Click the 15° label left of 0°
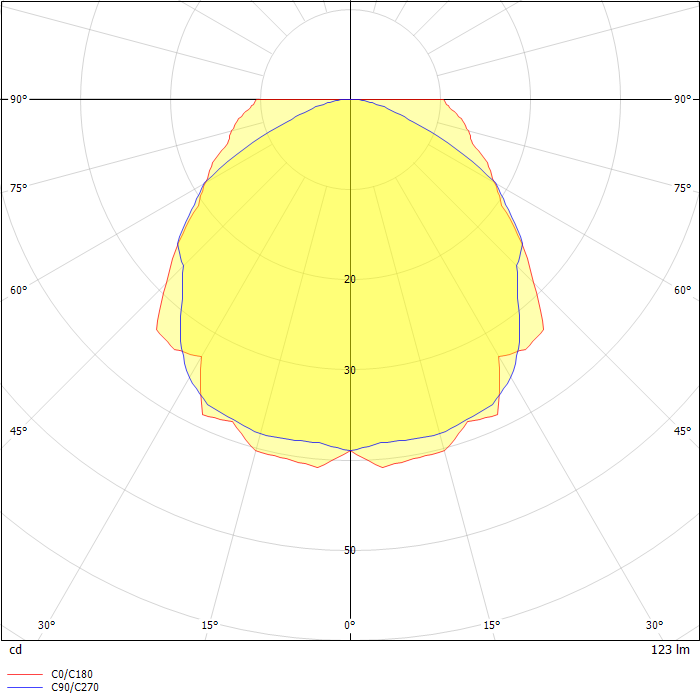 [209, 625]
